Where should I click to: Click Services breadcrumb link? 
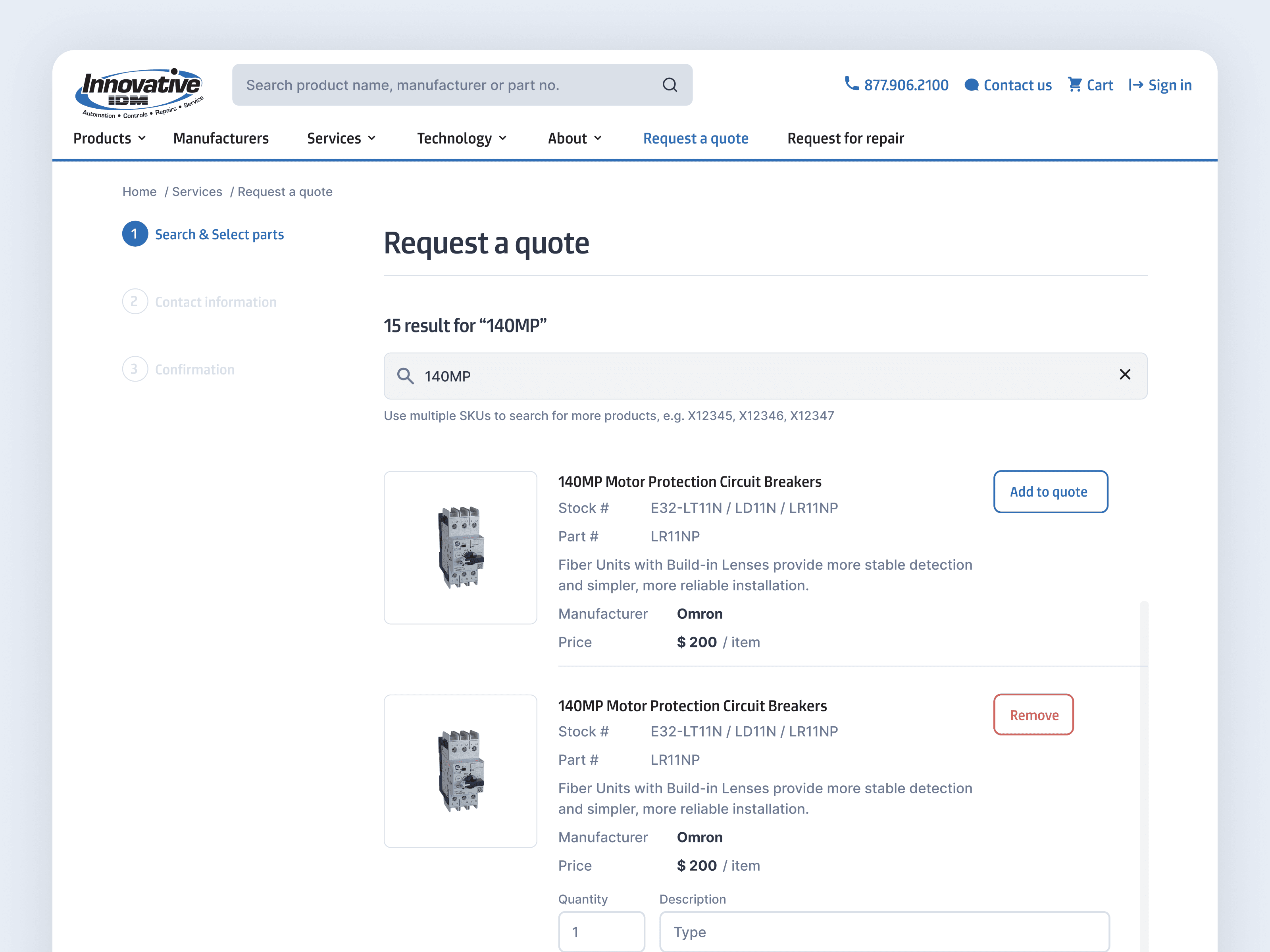pyautogui.click(x=197, y=192)
